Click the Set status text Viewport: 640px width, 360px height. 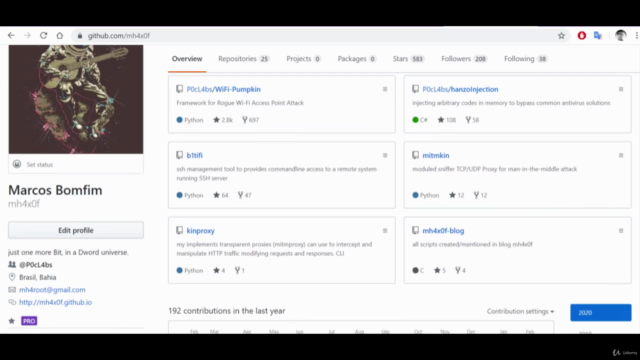pyautogui.click(x=40, y=164)
